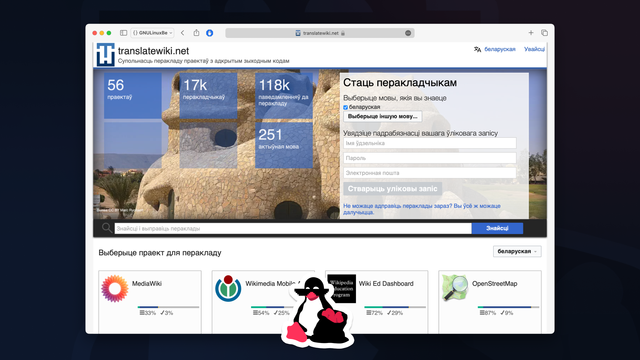Click the Wikimedia Mobile project logo

pyautogui.click(x=228, y=288)
